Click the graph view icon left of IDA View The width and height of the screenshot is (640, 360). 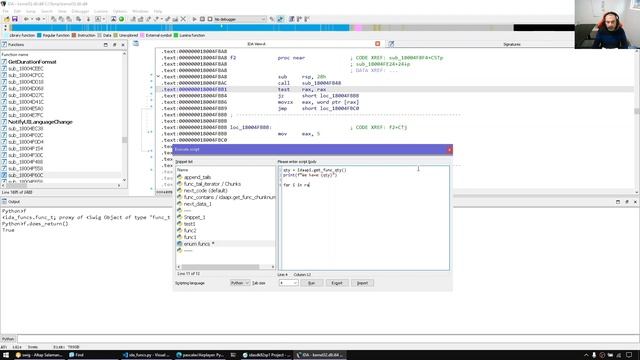click(136, 44)
